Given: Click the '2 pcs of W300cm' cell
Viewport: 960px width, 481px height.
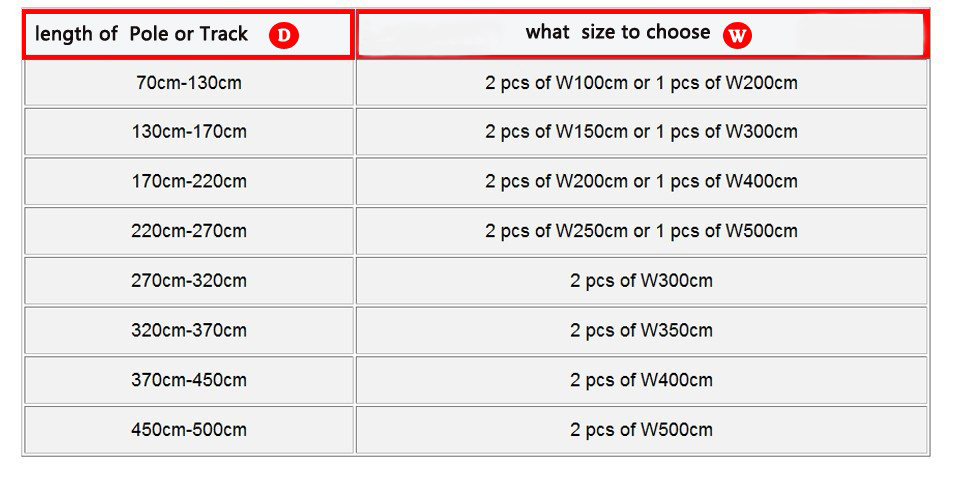Looking at the screenshot, I should (x=641, y=280).
